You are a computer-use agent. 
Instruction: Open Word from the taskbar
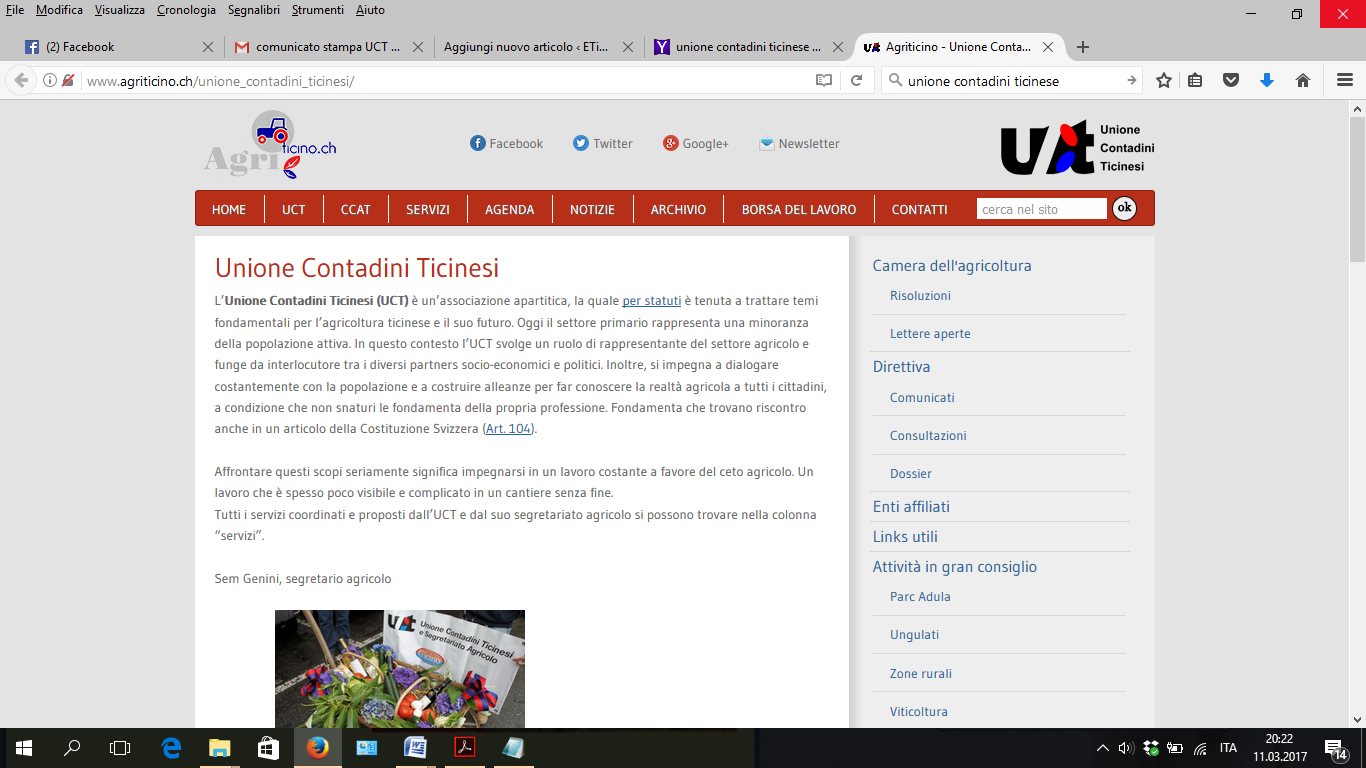click(415, 747)
